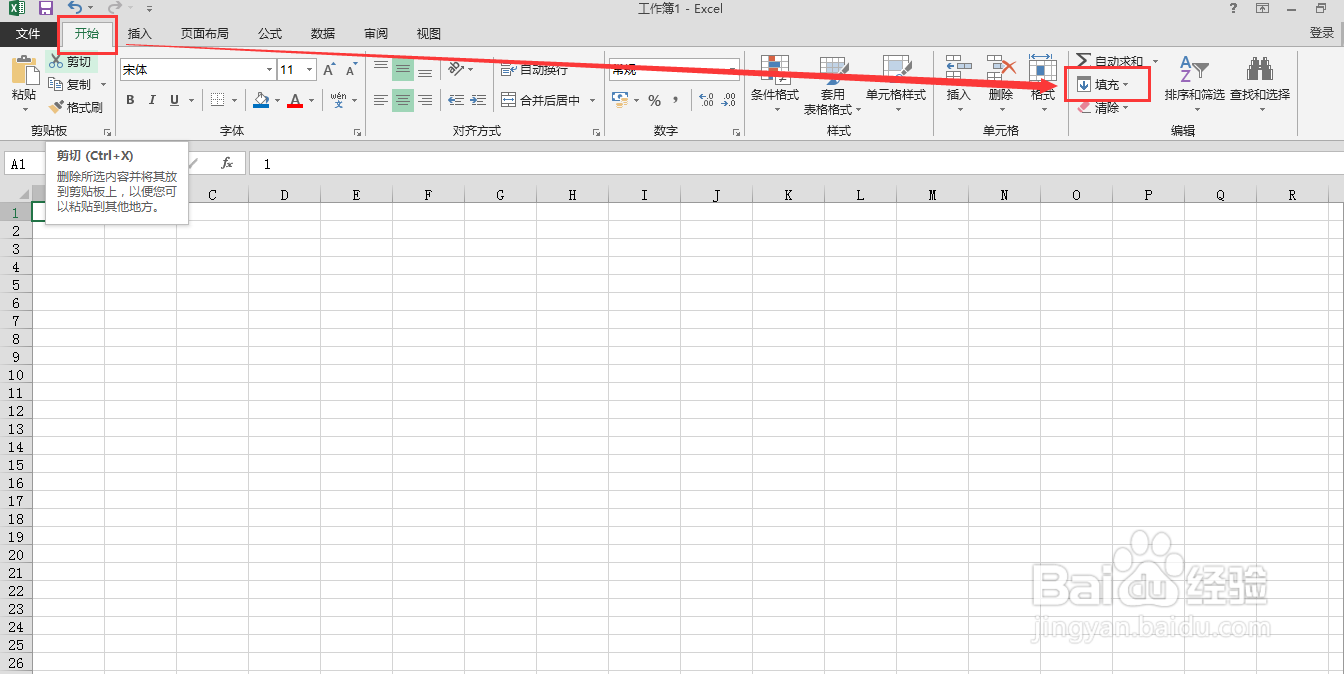This screenshot has height=674, width=1344.
Task: Toggle italic formatting with I button
Action: point(151,99)
